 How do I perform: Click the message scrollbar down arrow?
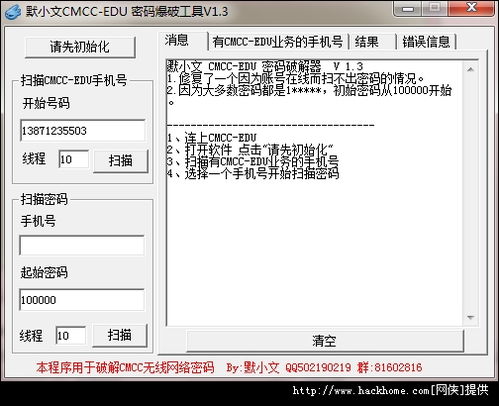(x=470, y=317)
